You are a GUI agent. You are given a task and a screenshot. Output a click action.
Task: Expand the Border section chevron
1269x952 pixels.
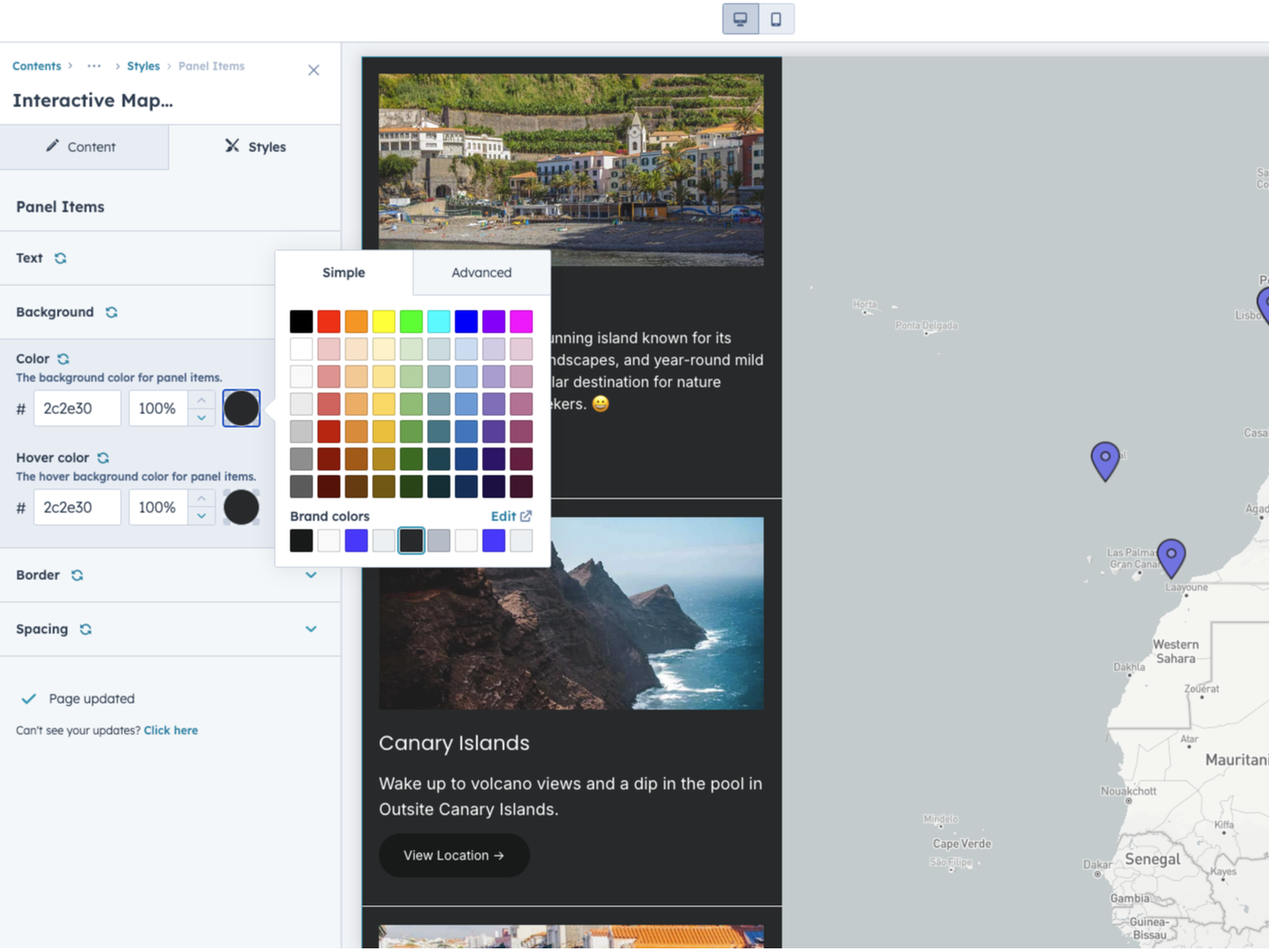[x=311, y=575]
